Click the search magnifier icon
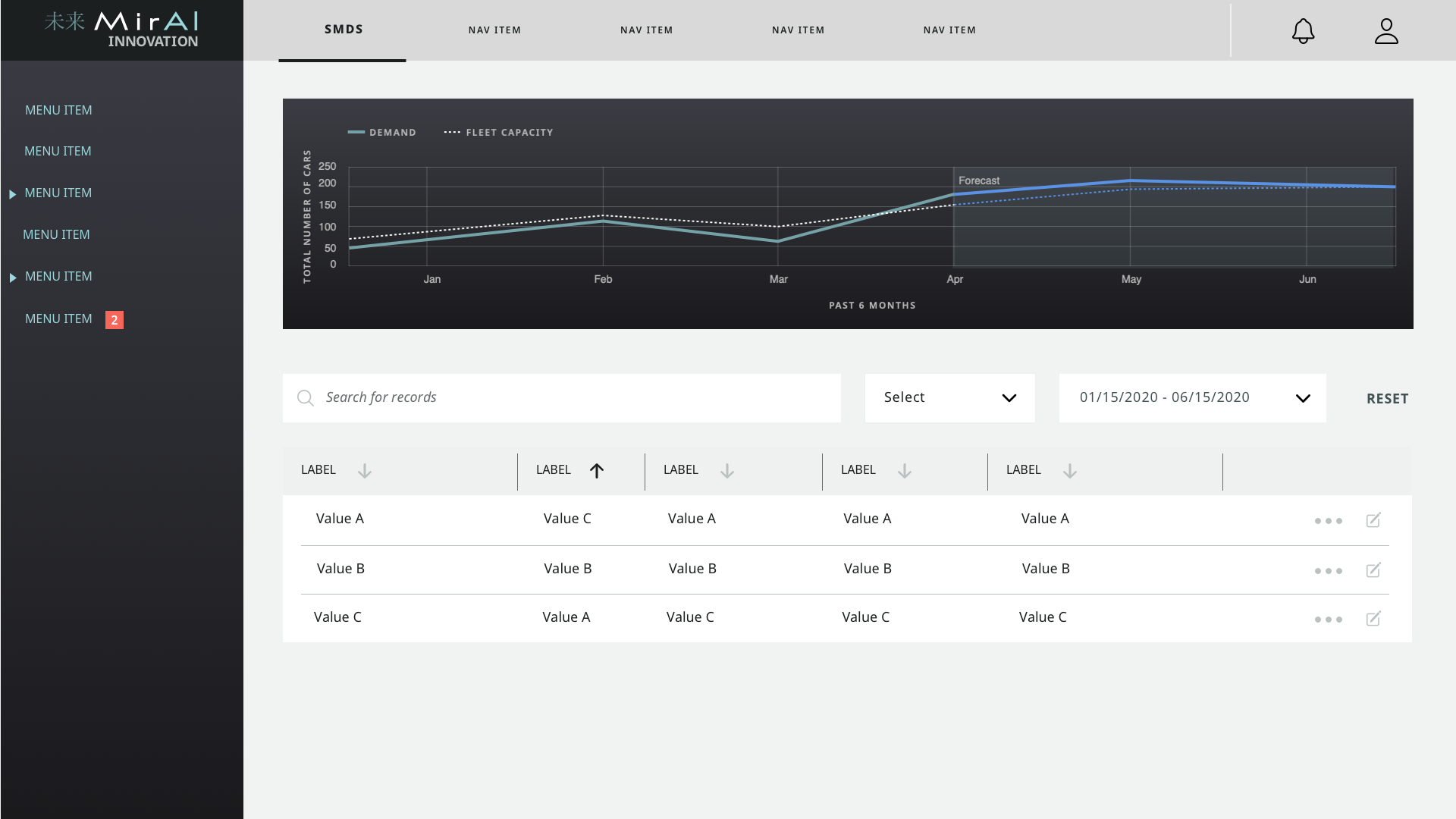The width and height of the screenshot is (1456, 819). (305, 398)
